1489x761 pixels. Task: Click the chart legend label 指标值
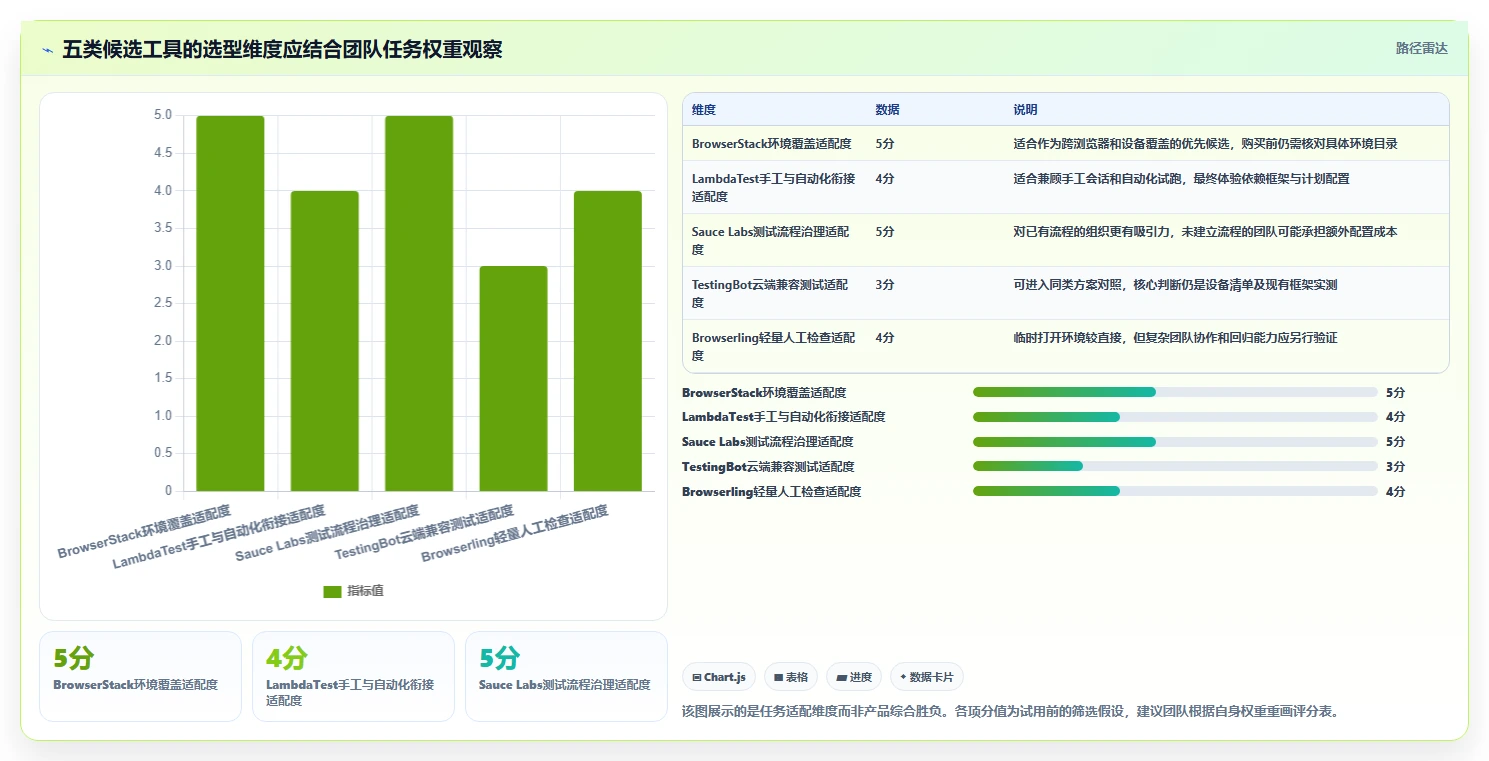tap(365, 591)
